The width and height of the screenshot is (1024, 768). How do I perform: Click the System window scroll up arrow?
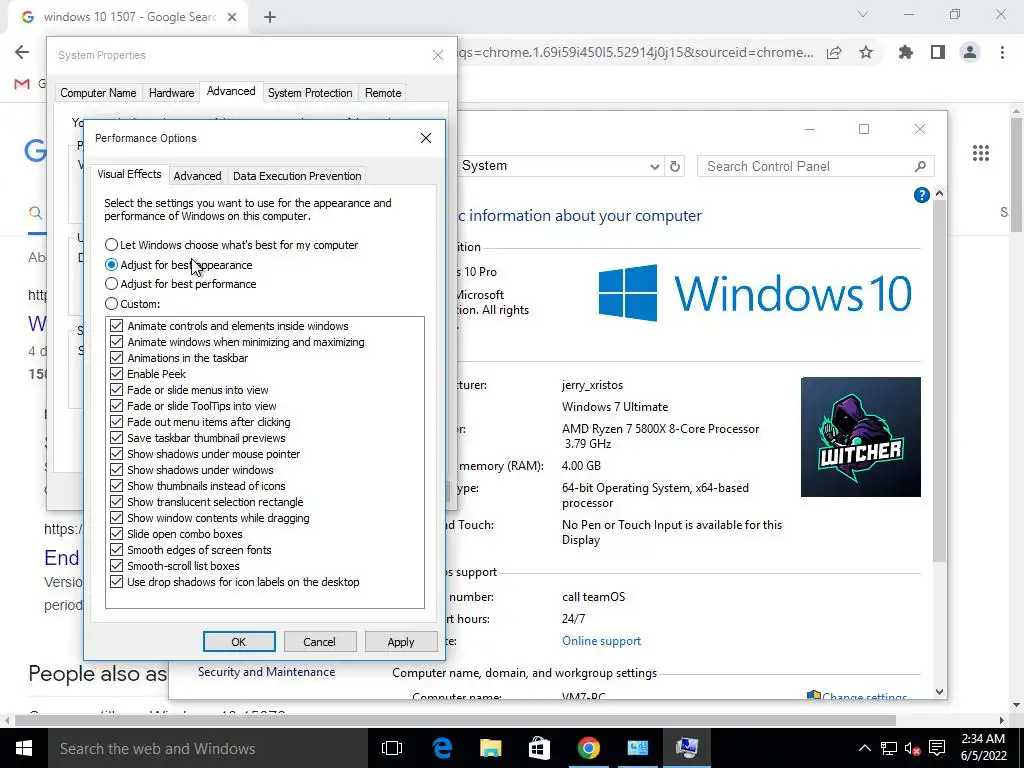pos(939,193)
